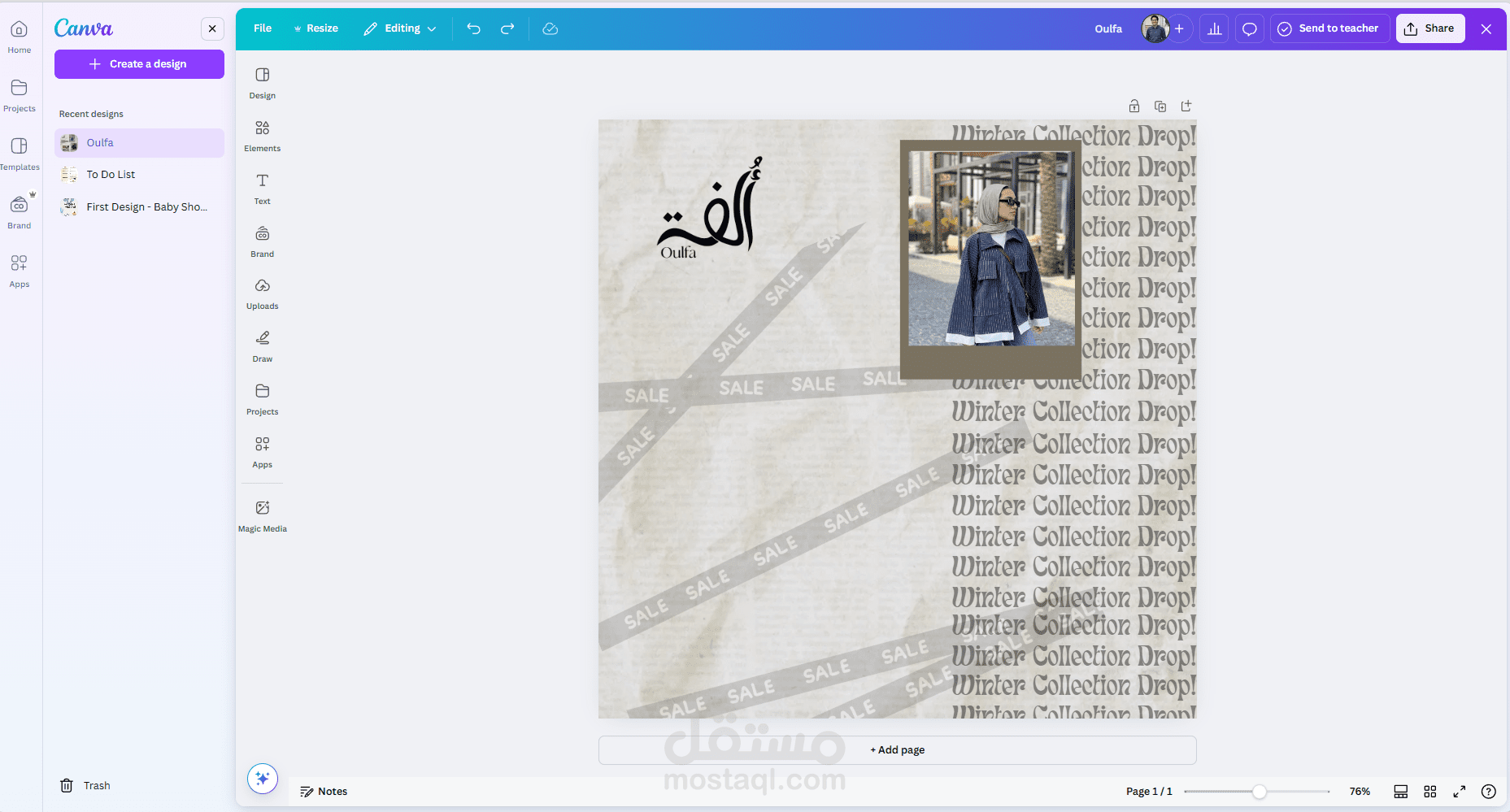1510x812 pixels.
Task: Click the Create a design button
Action: pos(139,64)
